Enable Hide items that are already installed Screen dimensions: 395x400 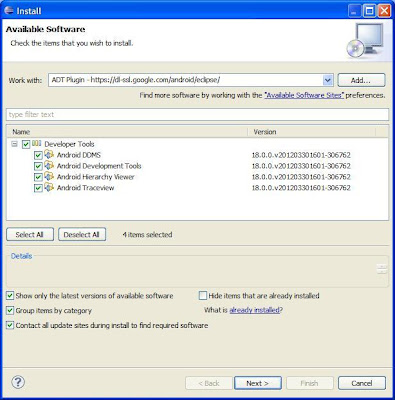click(203, 296)
